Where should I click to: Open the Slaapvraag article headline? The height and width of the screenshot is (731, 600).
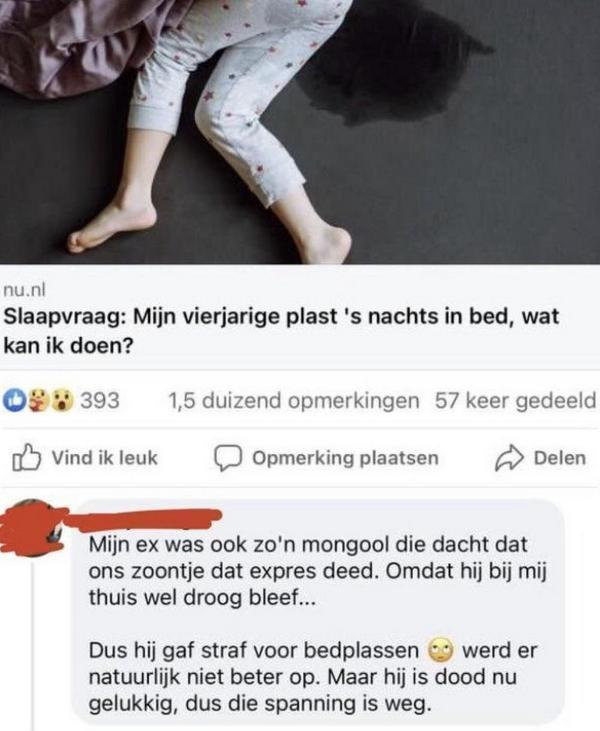(281, 331)
